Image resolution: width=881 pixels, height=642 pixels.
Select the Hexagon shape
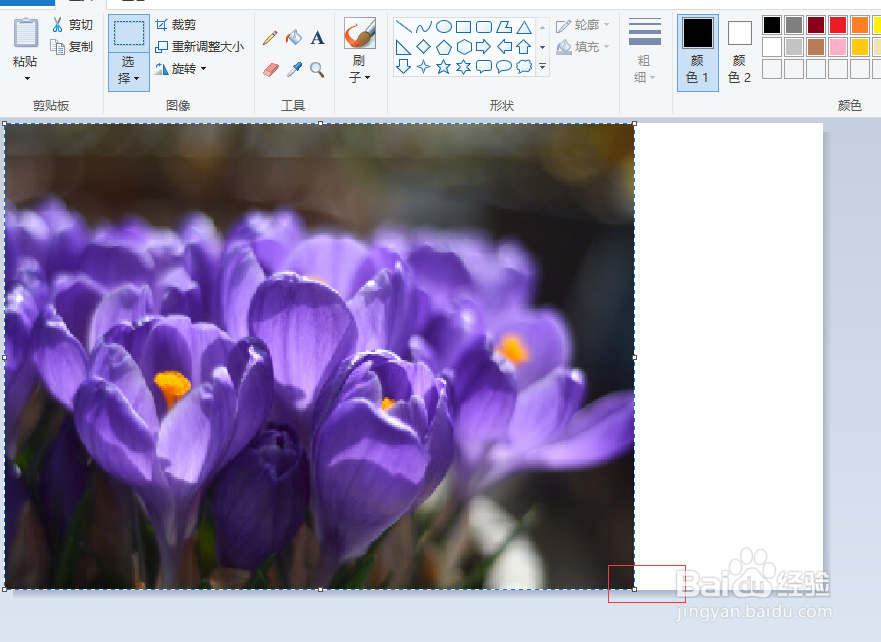point(464,47)
